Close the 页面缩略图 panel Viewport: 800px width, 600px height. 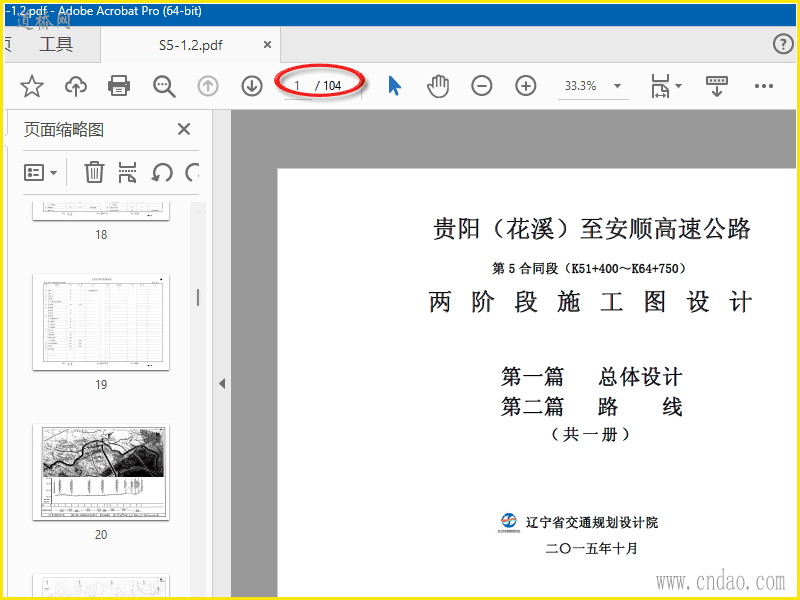click(184, 129)
